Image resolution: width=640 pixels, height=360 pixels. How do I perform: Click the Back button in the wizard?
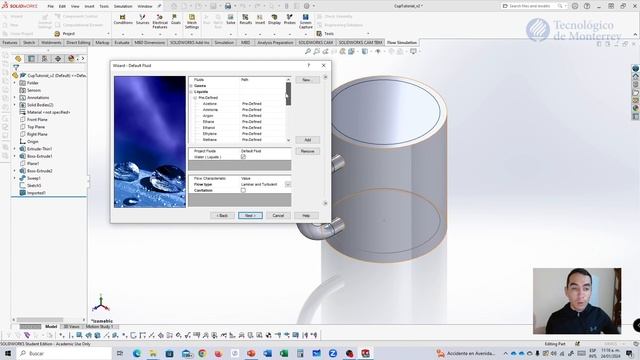222,215
